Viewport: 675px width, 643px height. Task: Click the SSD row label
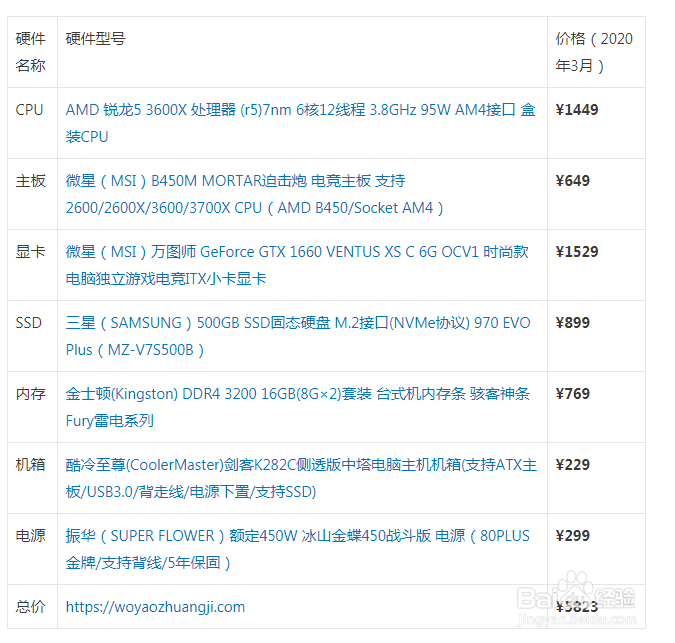28,323
